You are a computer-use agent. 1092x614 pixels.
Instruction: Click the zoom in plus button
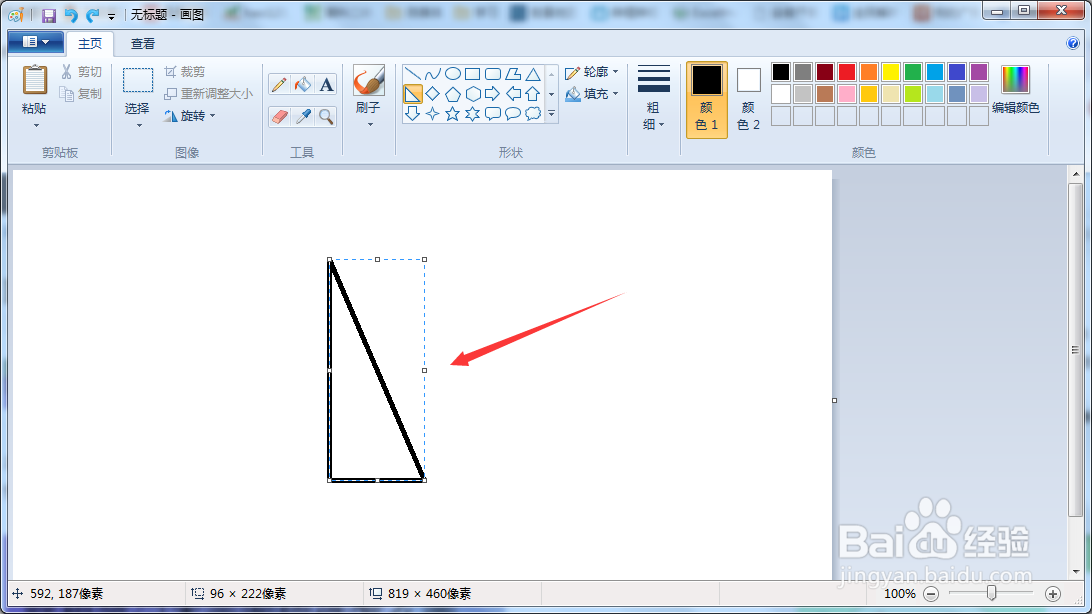(1053, 594)
